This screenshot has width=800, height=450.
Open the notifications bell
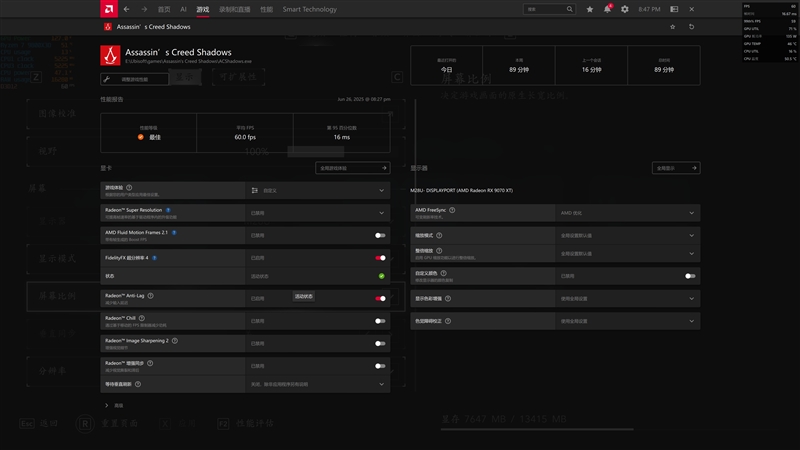tap(607, 9)
